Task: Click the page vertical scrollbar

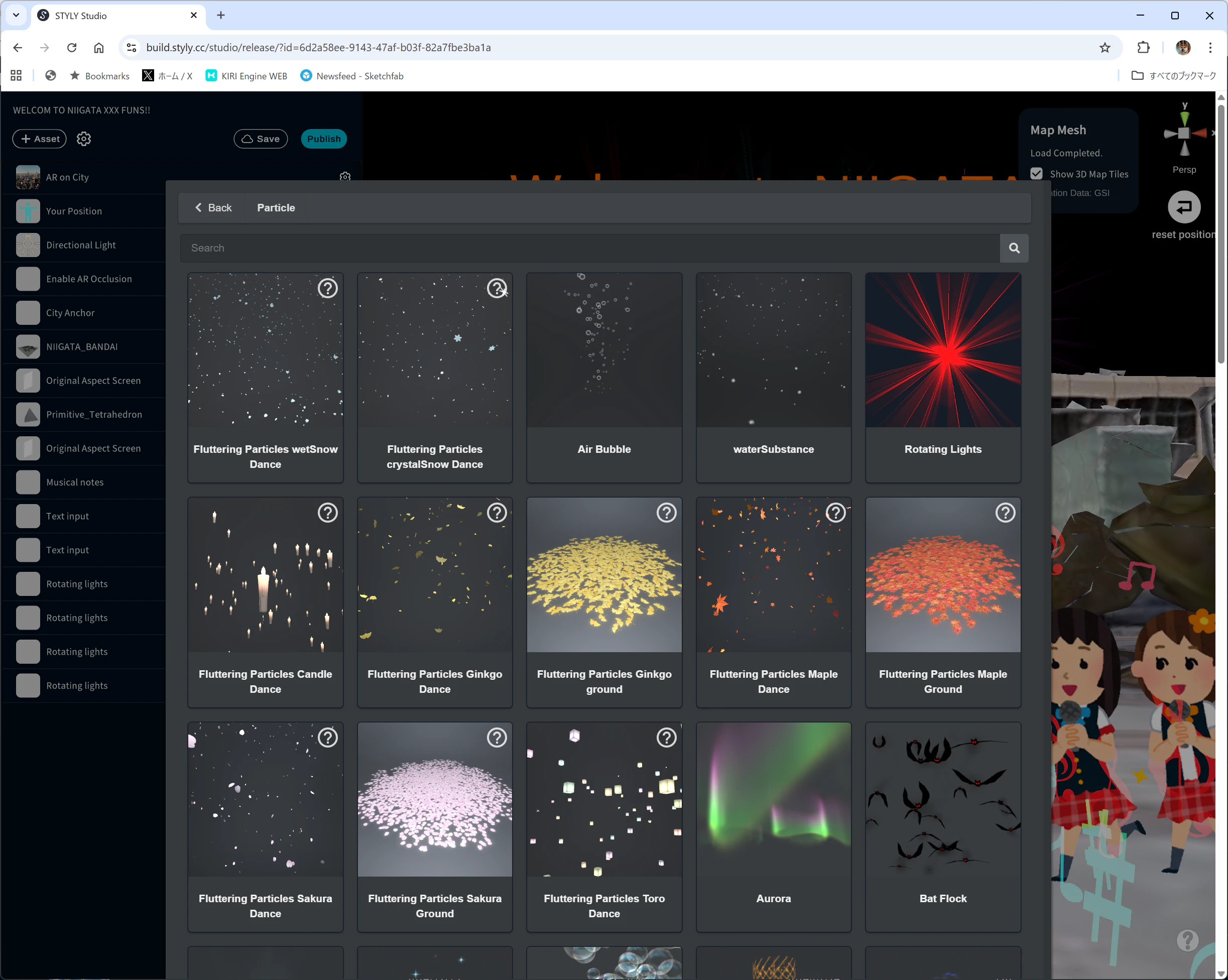Action: click(1220, 234)
